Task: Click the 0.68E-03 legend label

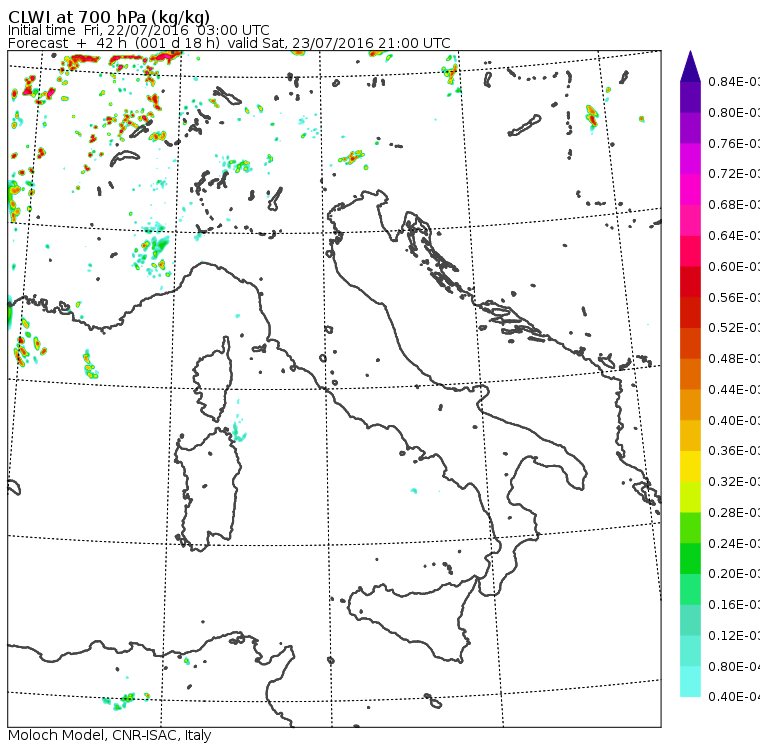Action: click(x=734, y=205)
